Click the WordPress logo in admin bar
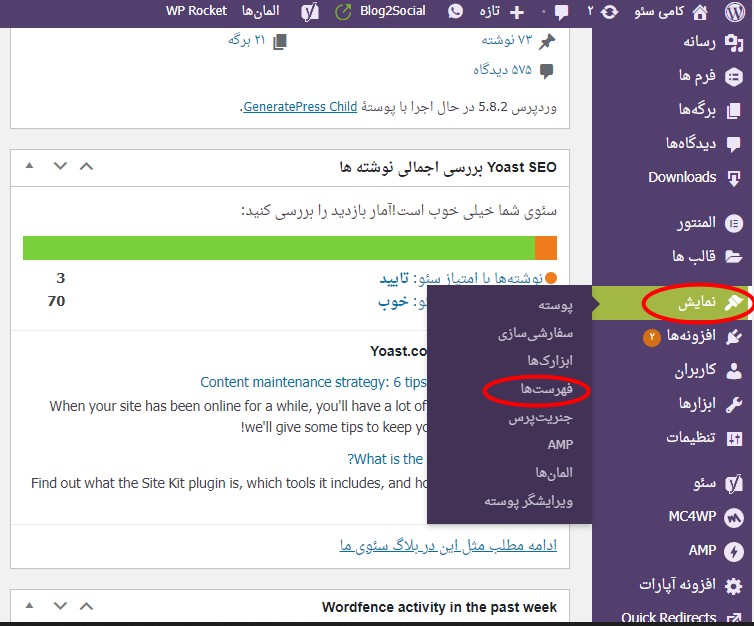The height and width of the screenshot is (626, 754). click(735, 12)
